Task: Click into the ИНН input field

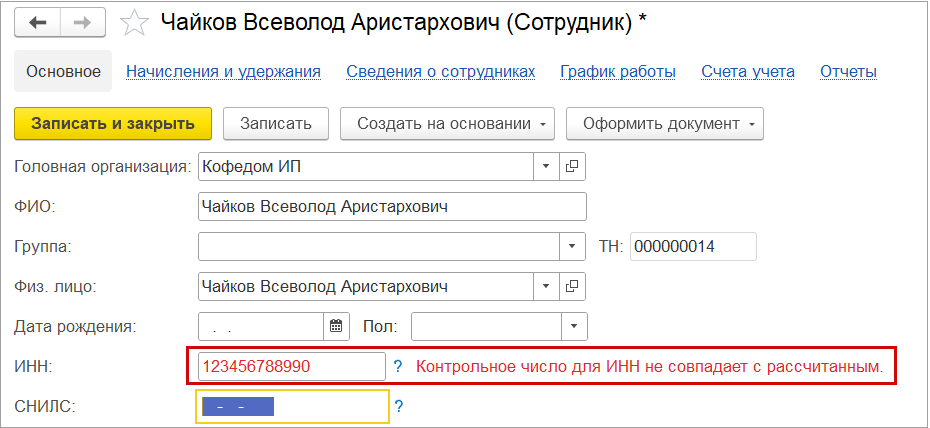Action: pos(291,367)
